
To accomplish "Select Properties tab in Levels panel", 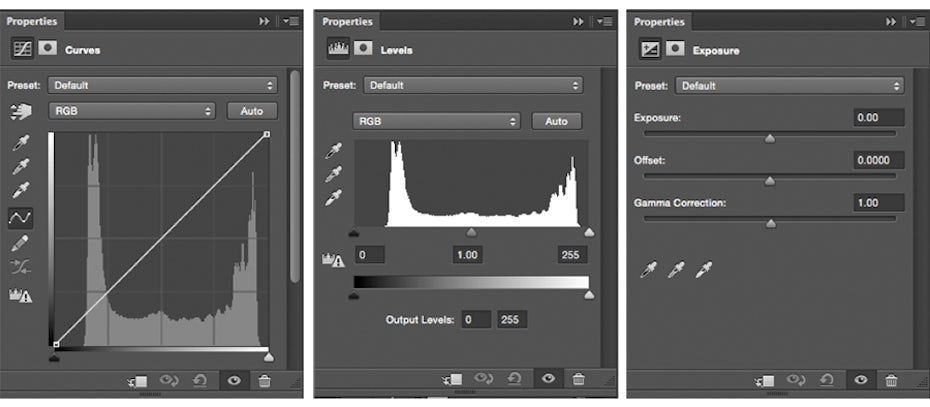I will pos(348,21).
